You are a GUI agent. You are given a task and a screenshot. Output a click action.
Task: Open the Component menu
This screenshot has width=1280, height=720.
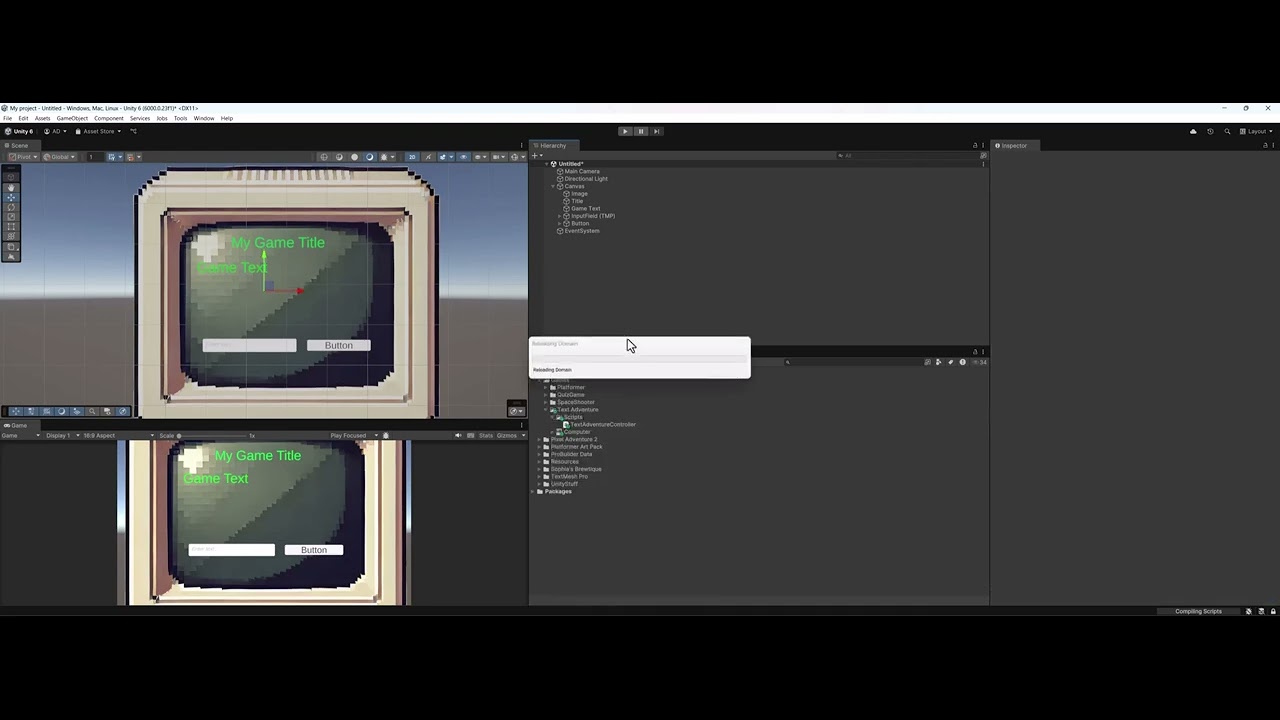click(109, 118)
